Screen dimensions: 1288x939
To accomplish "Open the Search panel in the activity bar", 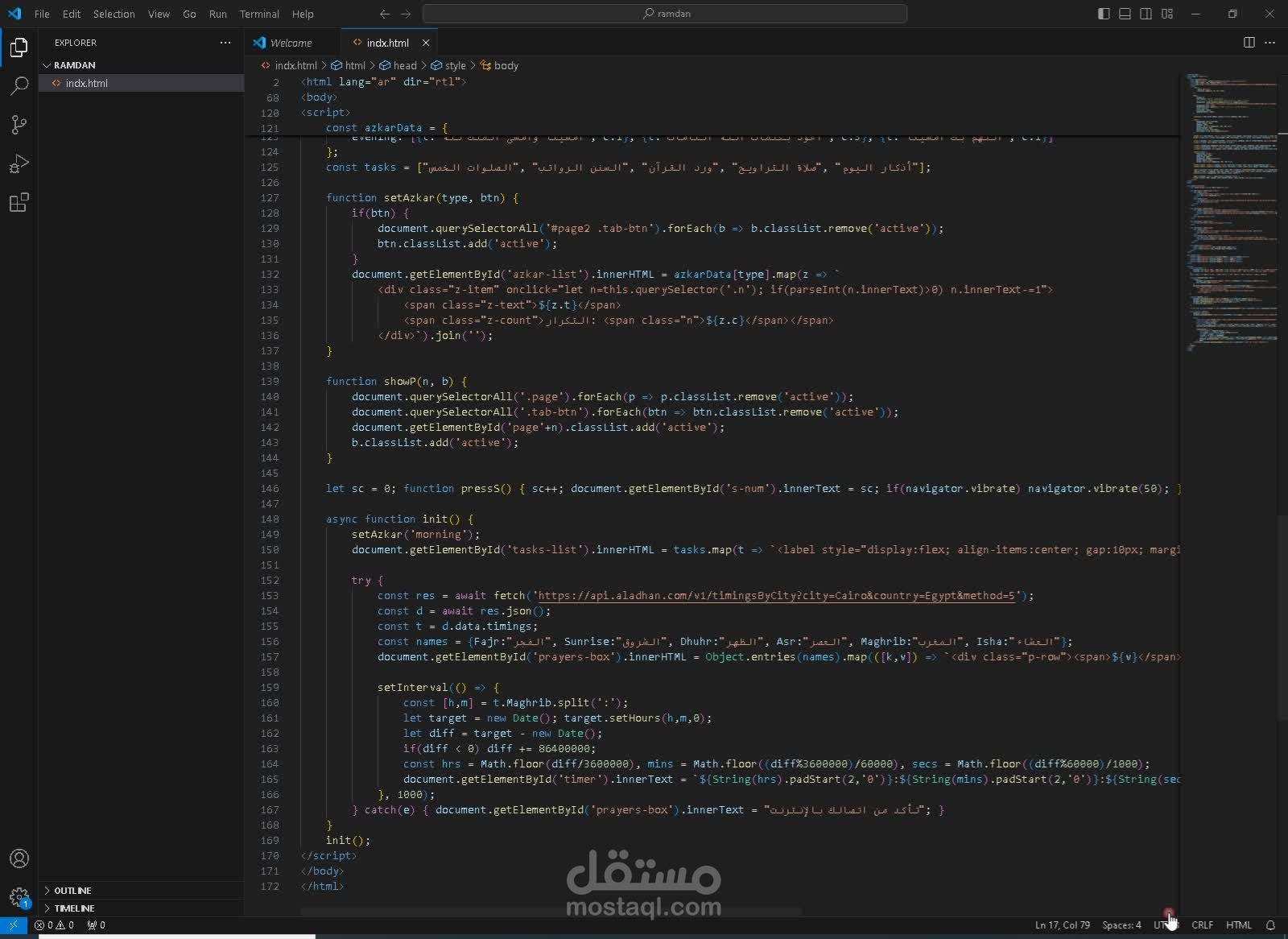I will point(19,85).
